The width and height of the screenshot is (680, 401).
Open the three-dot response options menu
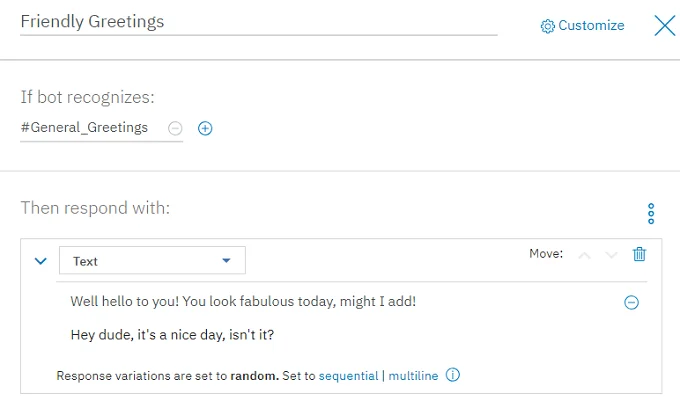pyautogui.click(x=651, y=213)
